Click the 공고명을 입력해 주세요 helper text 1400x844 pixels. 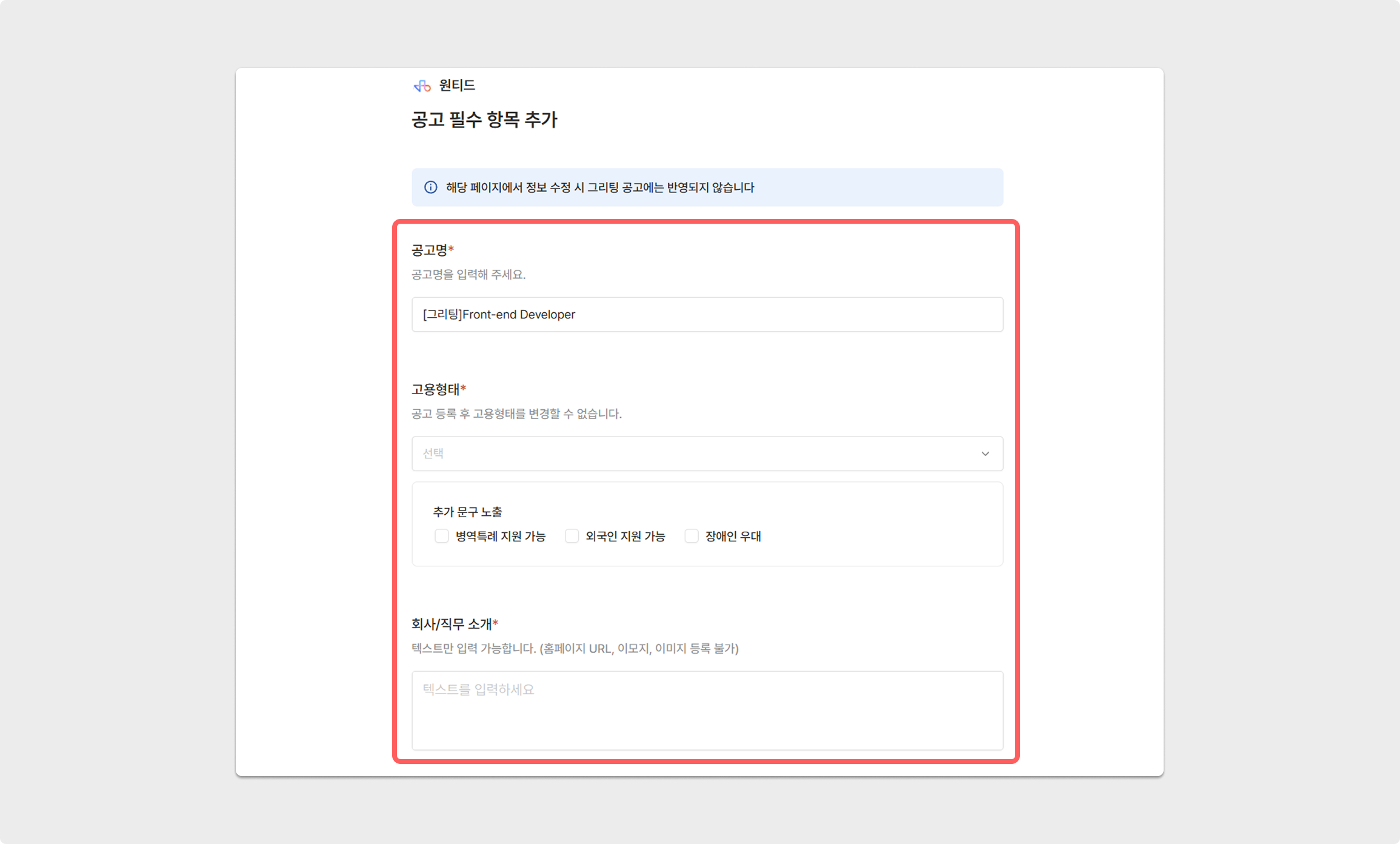tap(468, 275)
